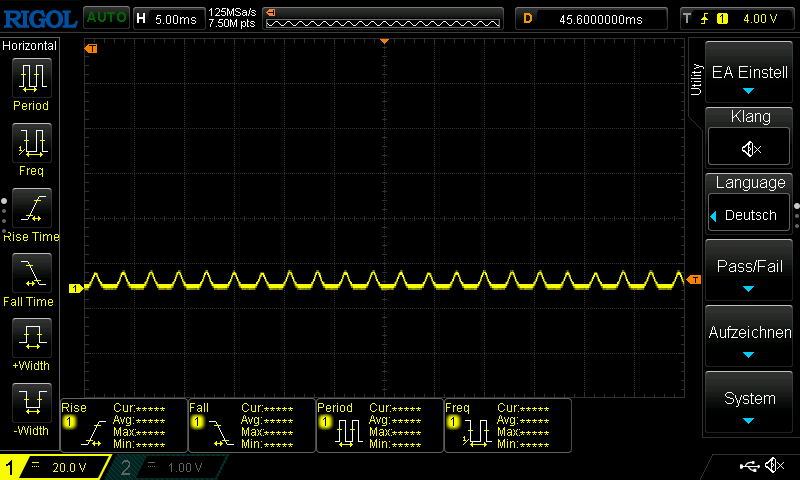Viewport: 800px width, 480px height.
Task: Click the USB device status icon
Action: tap(748, 466)
